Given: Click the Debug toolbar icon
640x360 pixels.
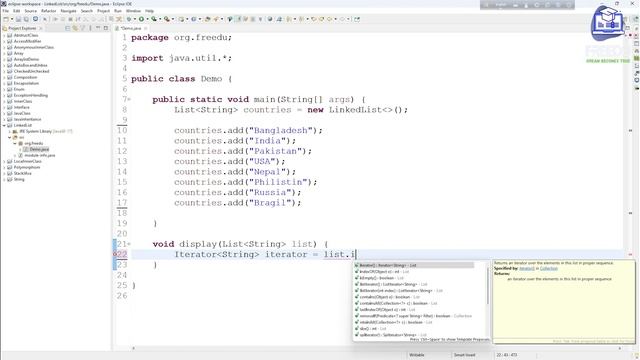Looking at the screenshot, I should 129,19.
